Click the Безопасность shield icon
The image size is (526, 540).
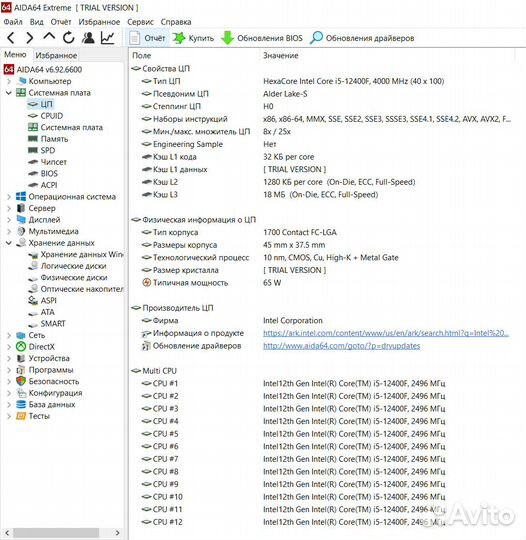pos(21,381)
